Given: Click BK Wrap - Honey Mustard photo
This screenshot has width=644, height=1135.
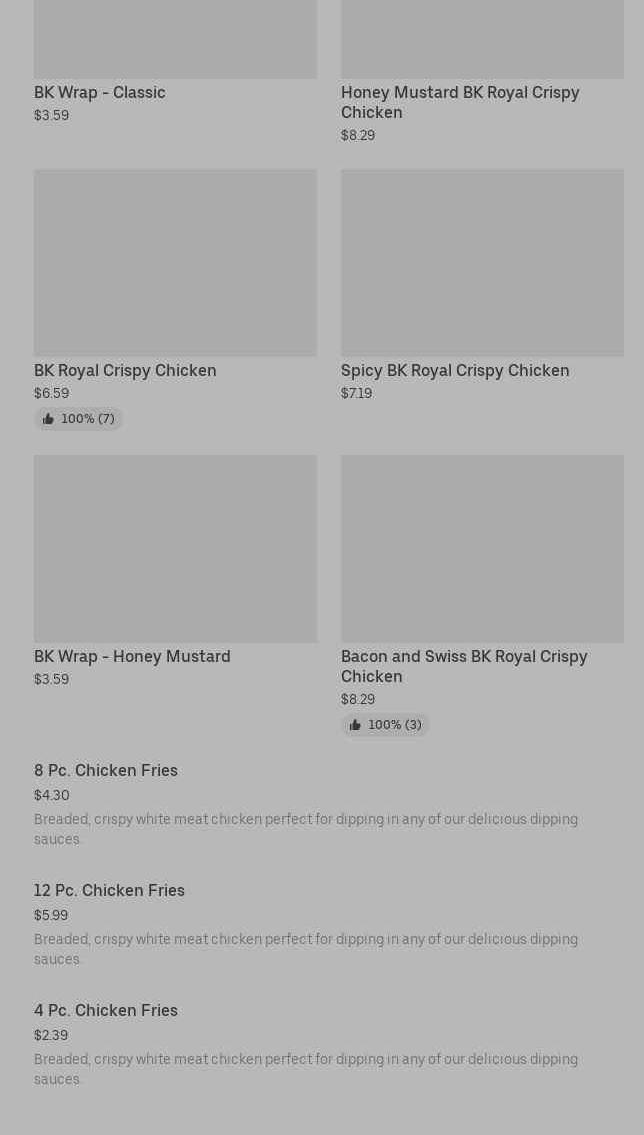Looking at the screenshot, I should [175, 548].
